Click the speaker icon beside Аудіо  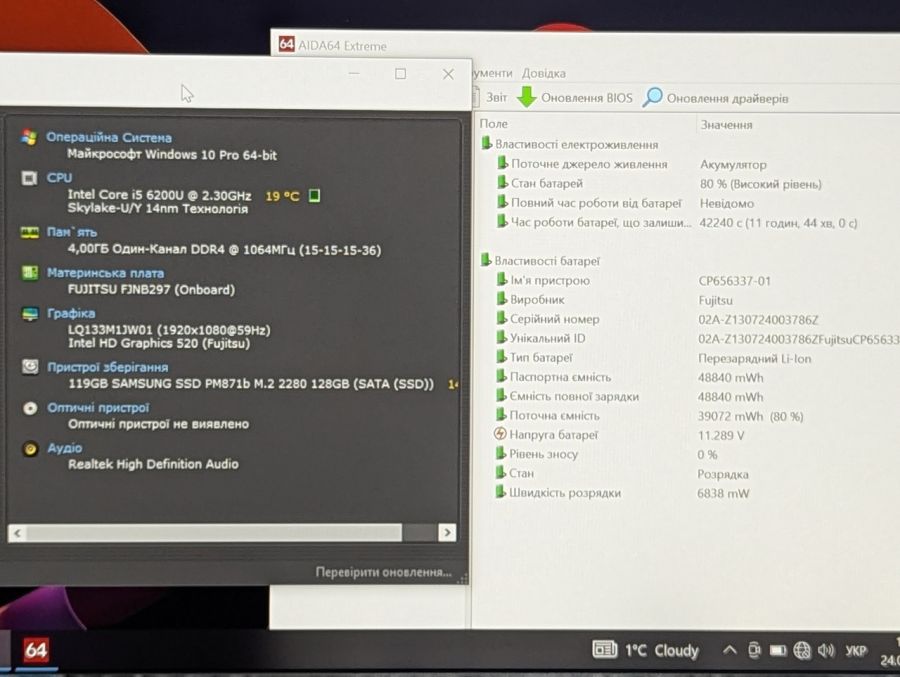tap(30, 448)
